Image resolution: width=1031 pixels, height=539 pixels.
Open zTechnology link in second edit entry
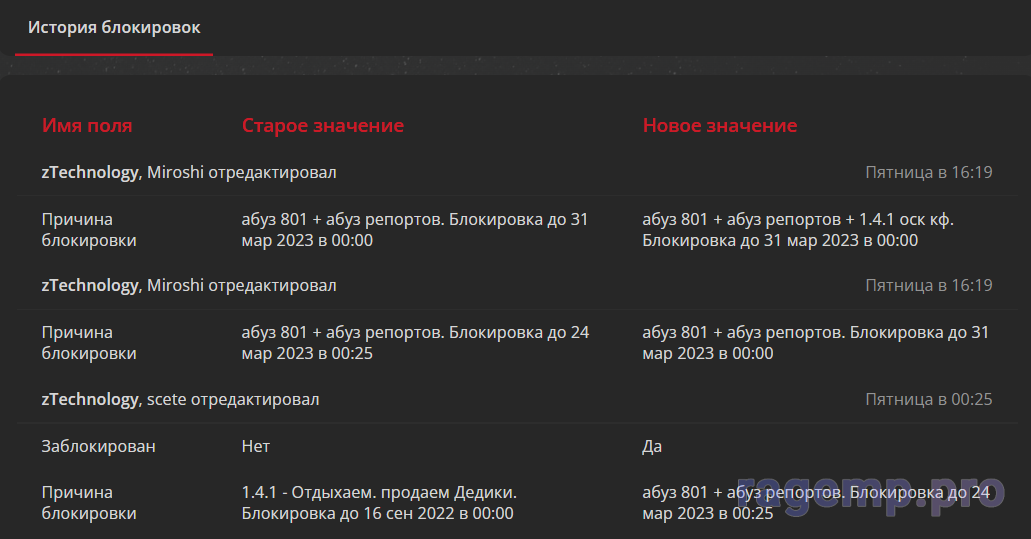click(89, 286)
